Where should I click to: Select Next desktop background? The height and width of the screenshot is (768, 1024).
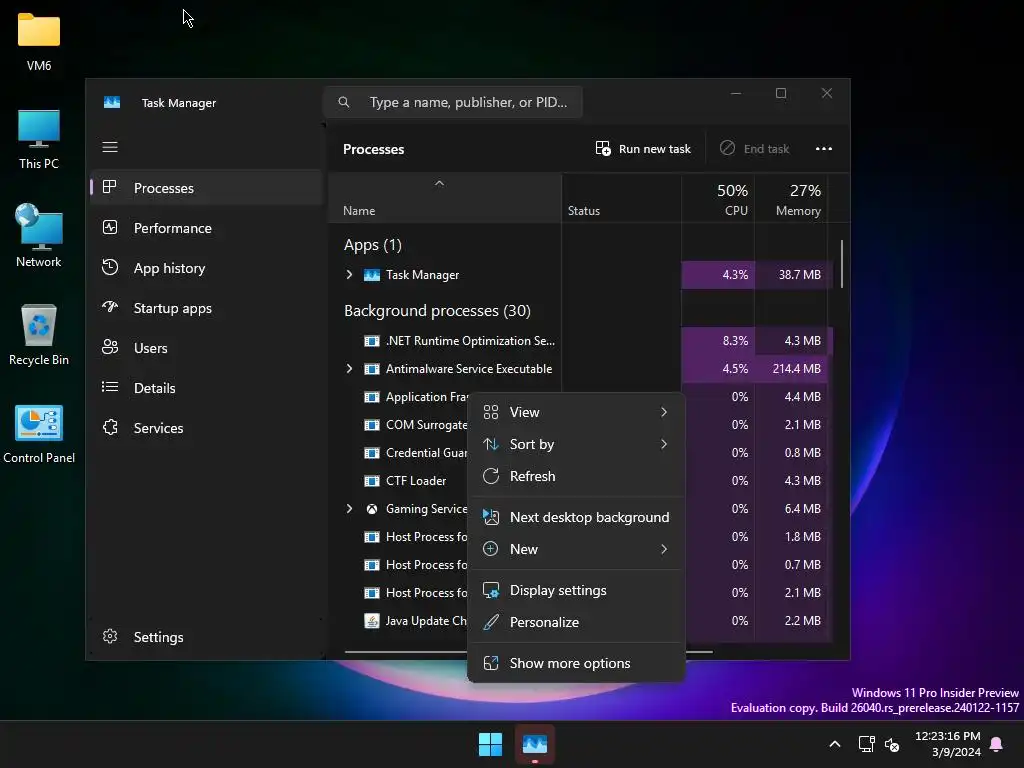pyautogui.click(x=576, y=517)
